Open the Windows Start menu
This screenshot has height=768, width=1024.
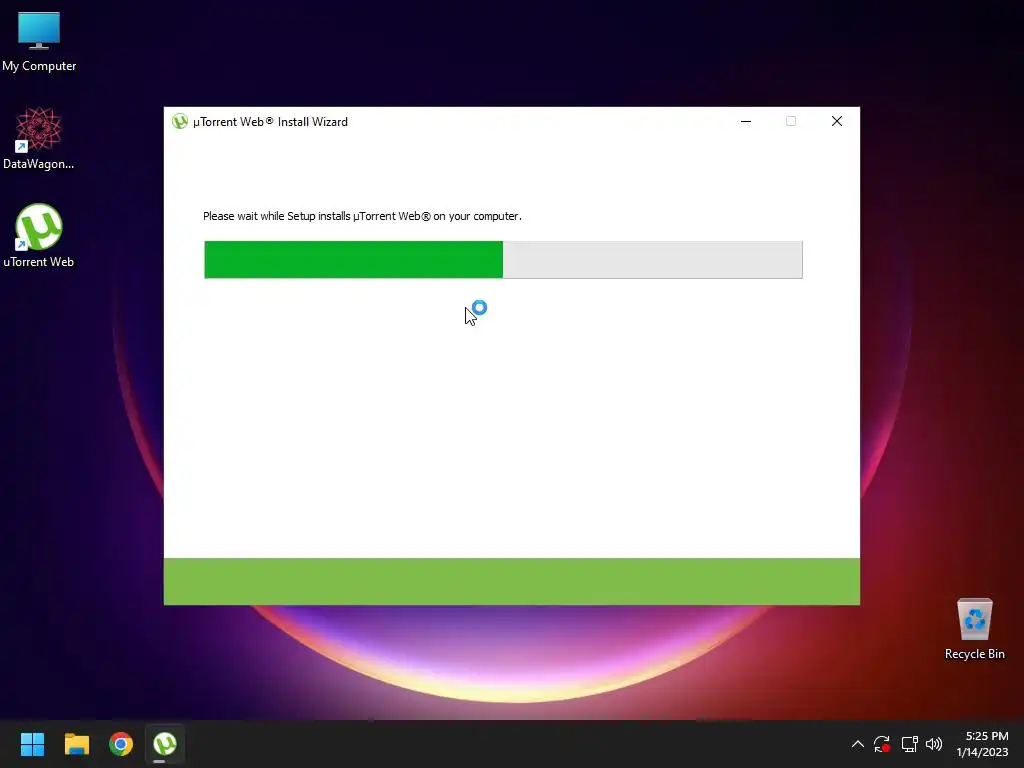(x=32, y=744)
